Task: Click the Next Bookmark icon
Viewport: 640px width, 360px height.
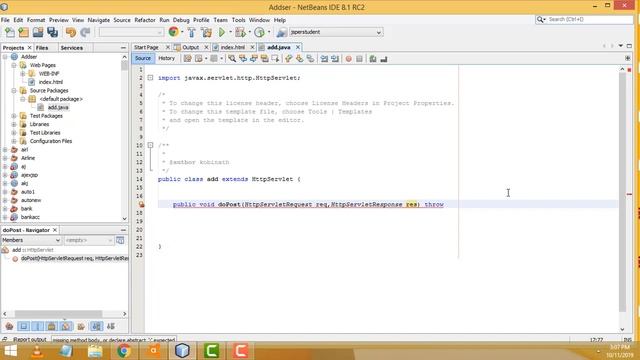Action: pos(300,59)
